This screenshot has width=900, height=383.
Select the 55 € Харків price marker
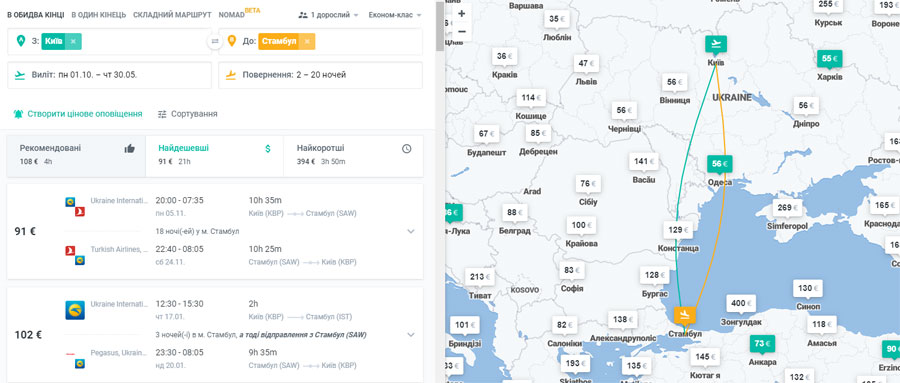click(x=830, y=59)
